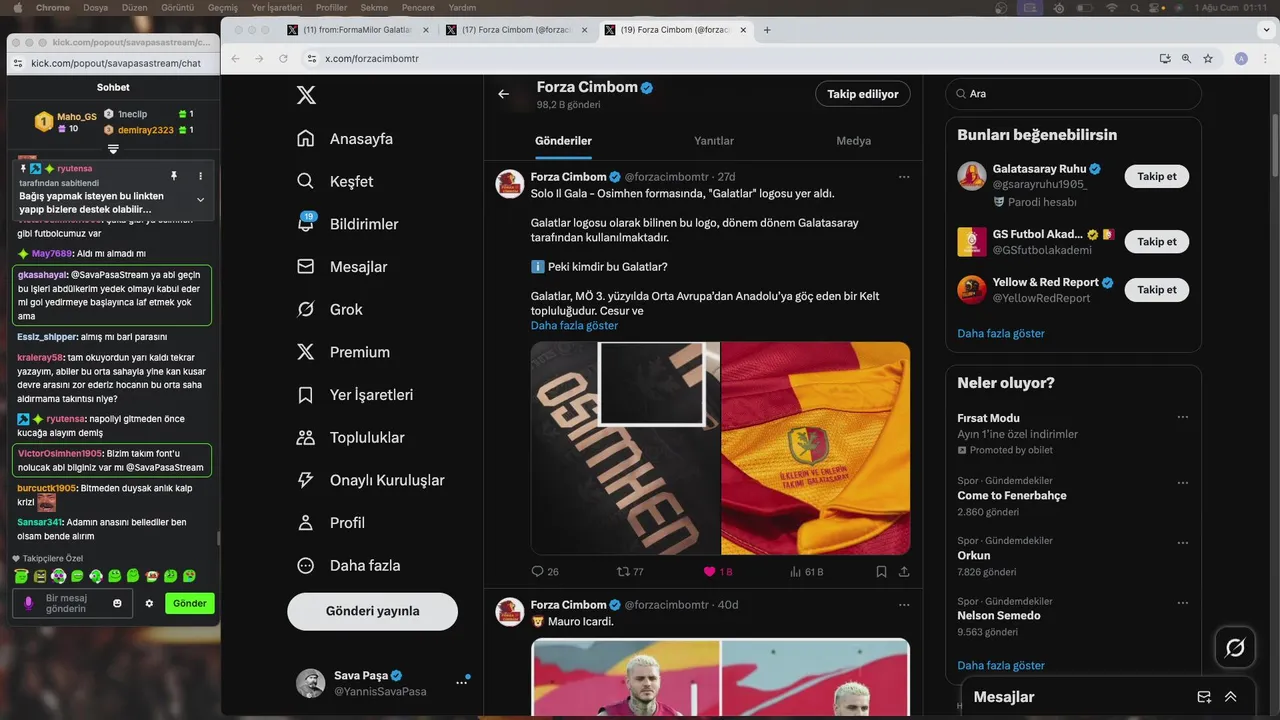The height and width of the screenshot is (720, 1280).
Task: Open Daha fazla göster under suggested accounts
Action: pos(1001,333)
